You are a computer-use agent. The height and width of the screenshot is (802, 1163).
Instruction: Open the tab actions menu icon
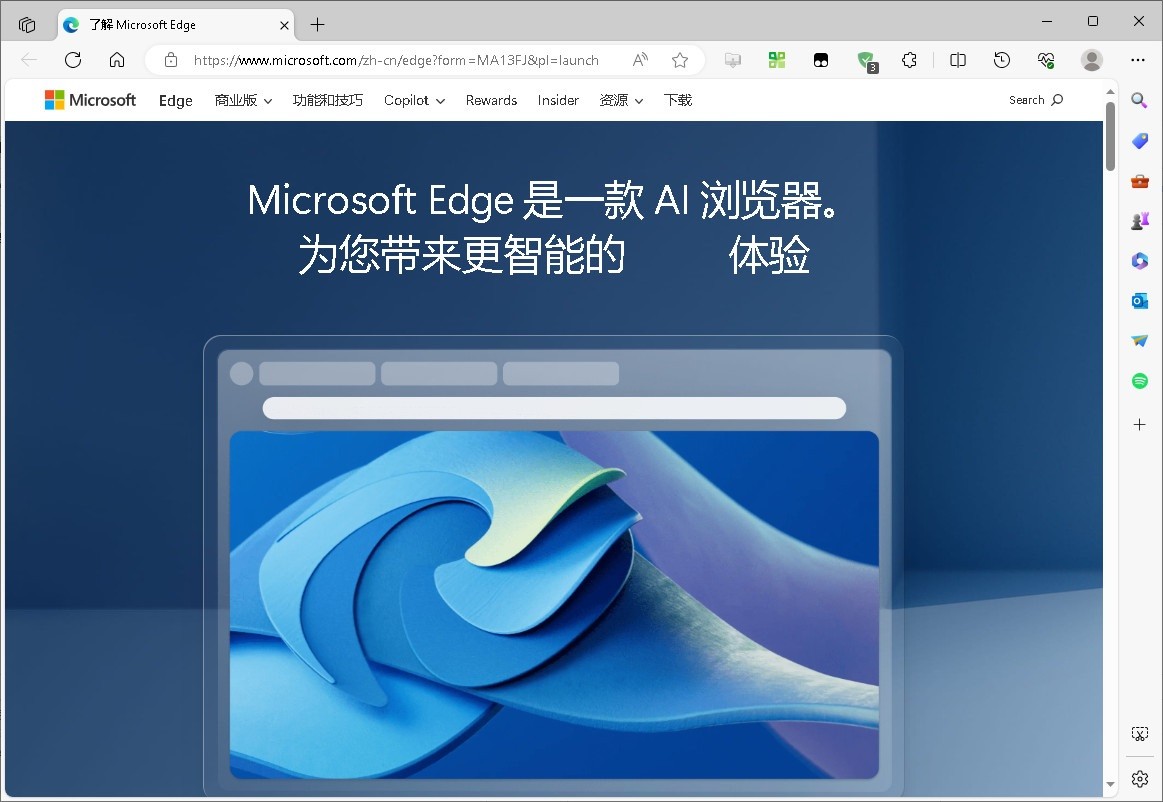pos(27,24)
